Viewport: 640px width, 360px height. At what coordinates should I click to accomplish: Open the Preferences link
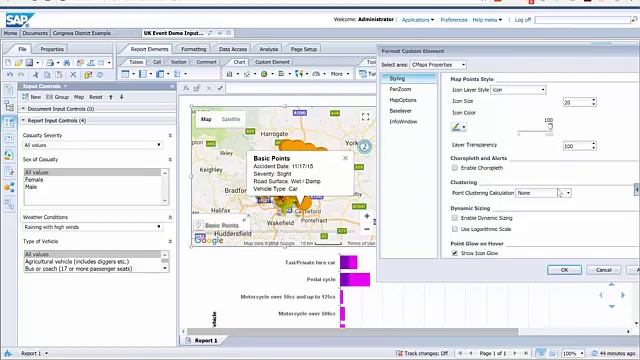[x=453, y=20]
